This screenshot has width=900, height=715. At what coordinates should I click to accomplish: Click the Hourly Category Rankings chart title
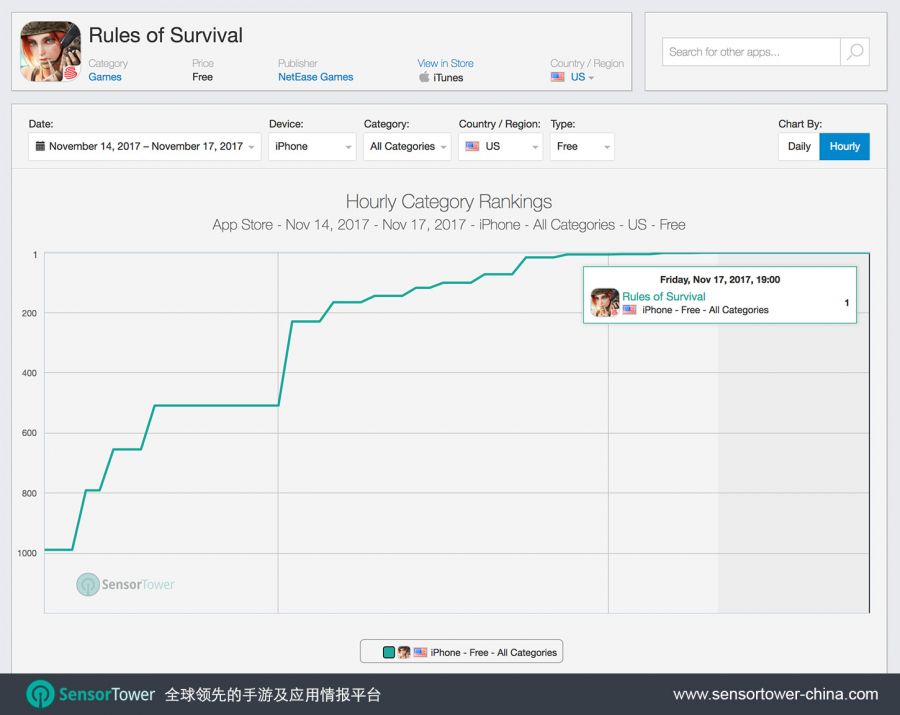coord(449,201)
